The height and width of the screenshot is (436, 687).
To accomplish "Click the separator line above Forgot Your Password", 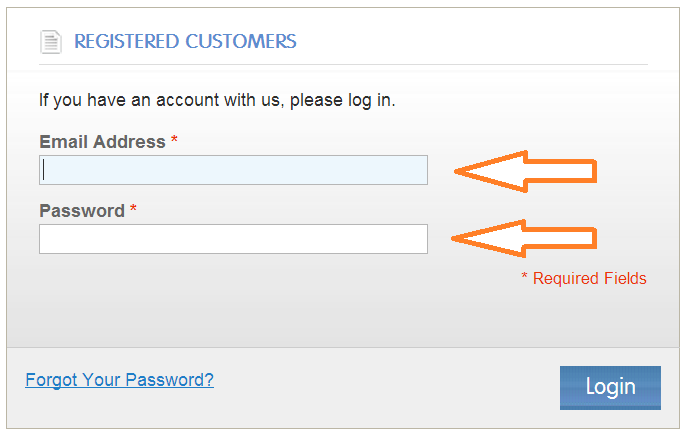I will pyautogui.click(x=343, y=348).
